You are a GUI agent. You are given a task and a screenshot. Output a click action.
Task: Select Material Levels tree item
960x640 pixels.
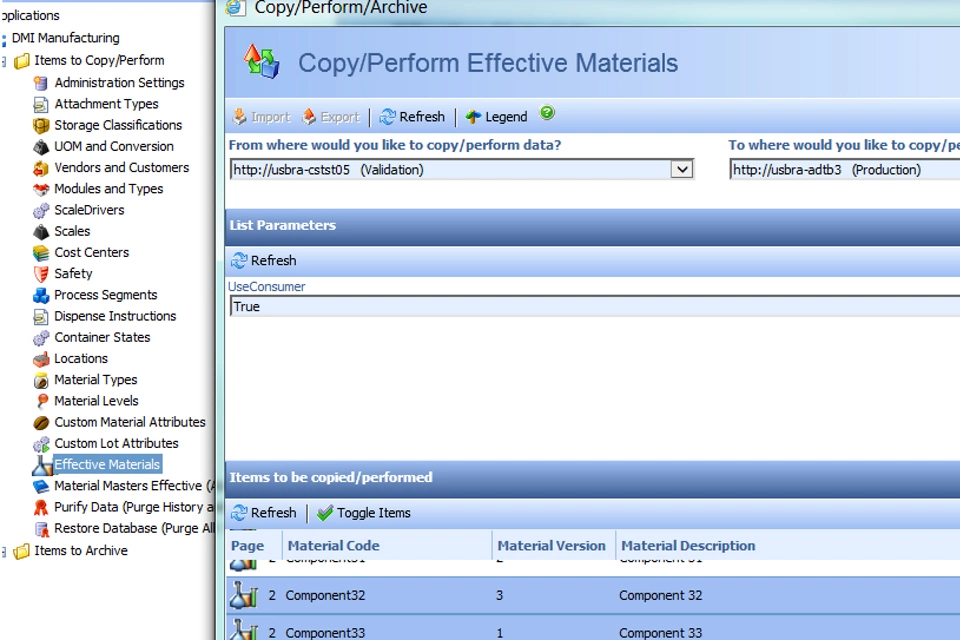96,401
